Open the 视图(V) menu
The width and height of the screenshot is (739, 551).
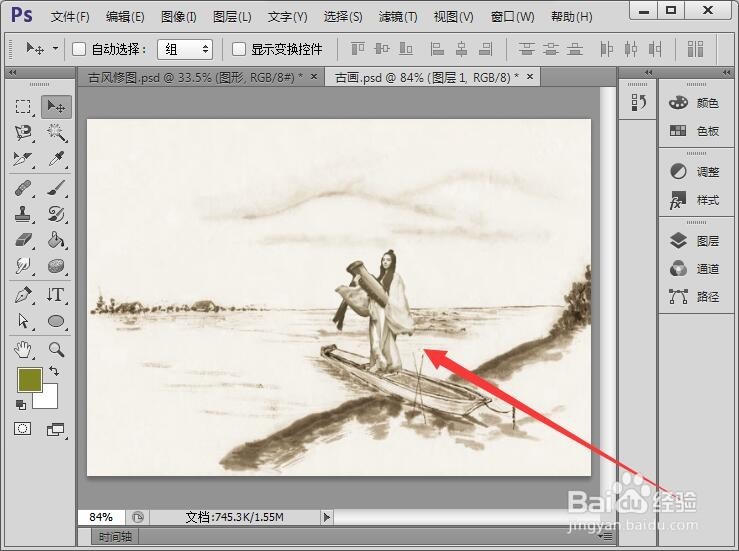(x=453, y=17)
